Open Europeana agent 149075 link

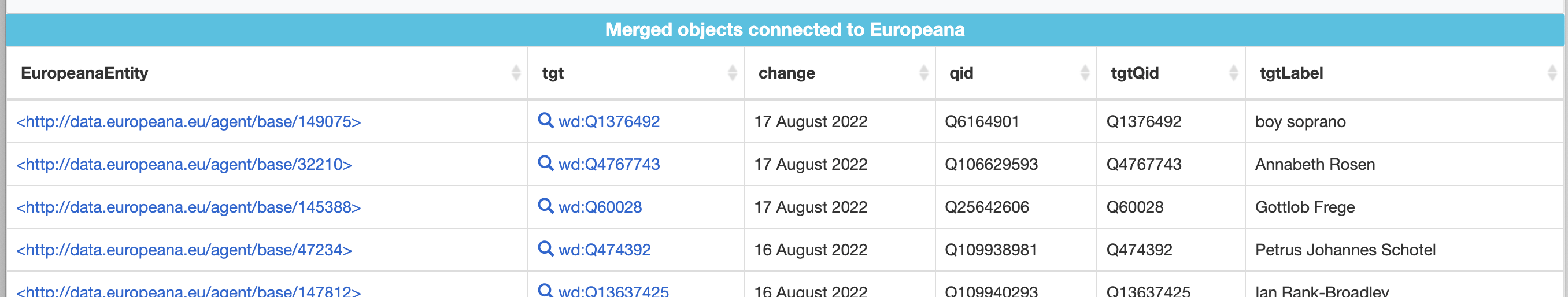click(x=188, y=122)
